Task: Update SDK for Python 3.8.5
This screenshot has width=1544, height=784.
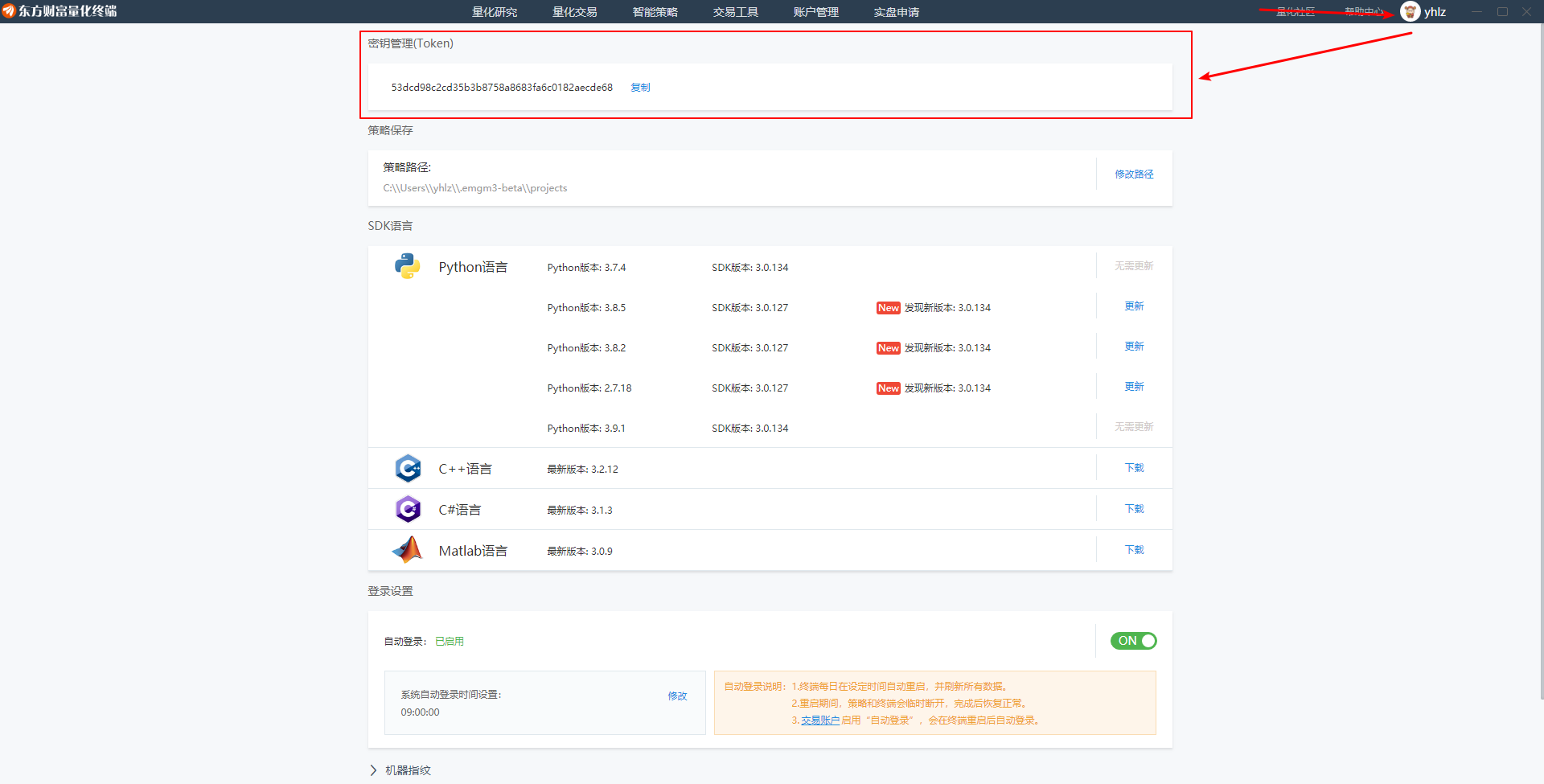Action: click(1134, 306)
